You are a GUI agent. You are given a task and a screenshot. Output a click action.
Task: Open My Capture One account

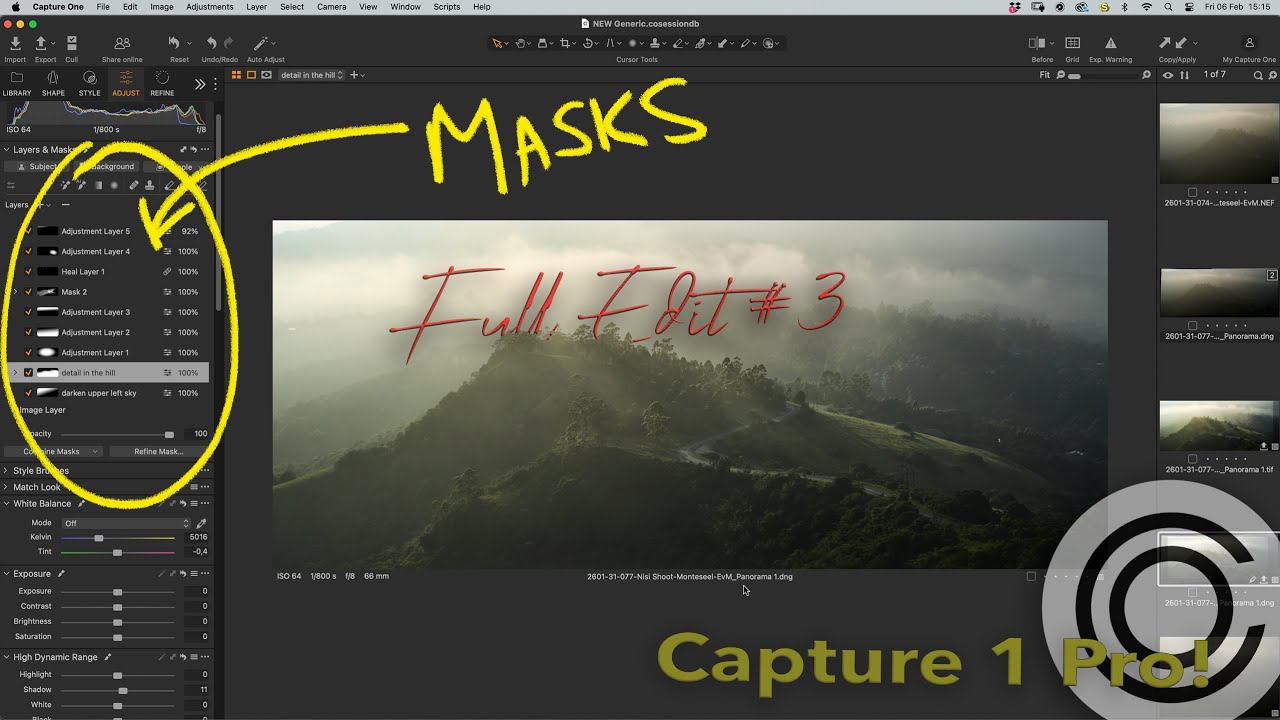(x=1249, y=44)
